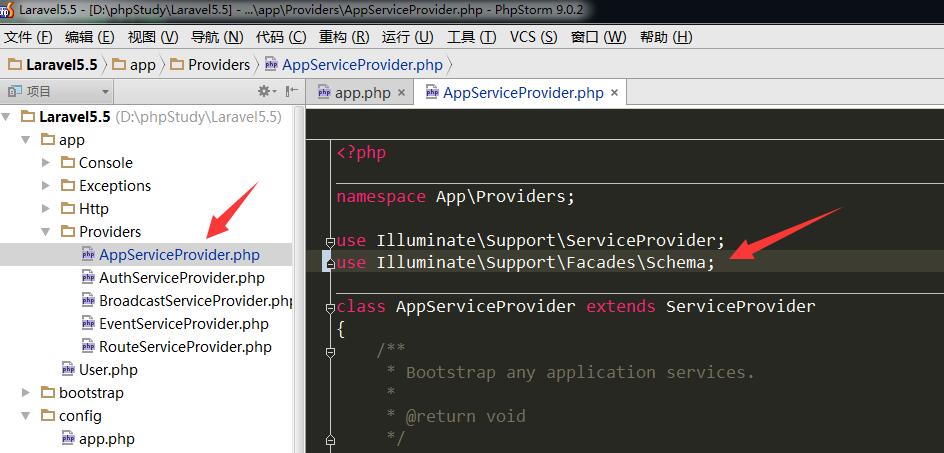Collapse the Providers folder tree arrow
The image size is (944, 453).
[x=46, y=232]
